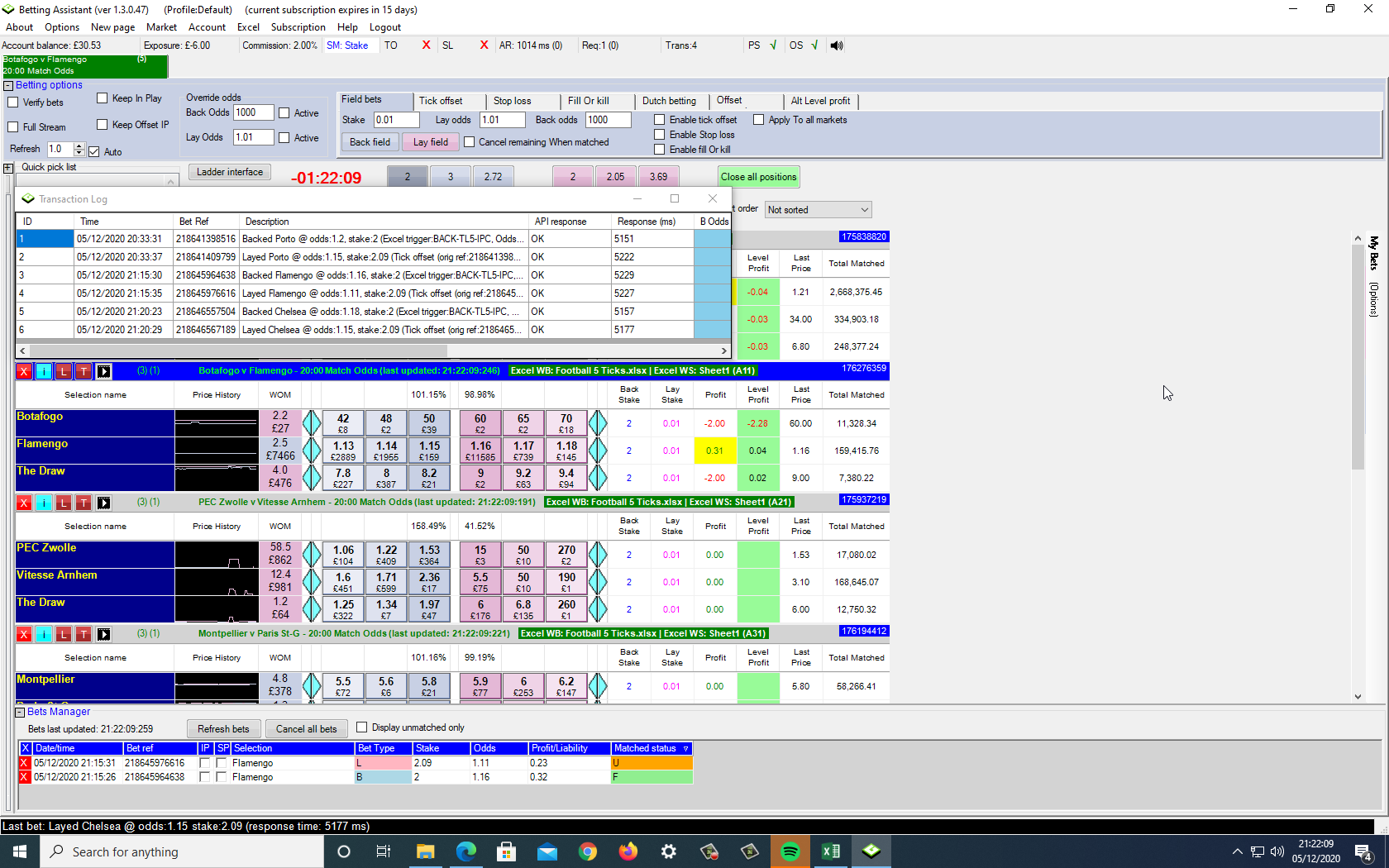The image size is (1389, 868).
Task: Enable Display unmatched only checkbox
Action: (361, 727)
